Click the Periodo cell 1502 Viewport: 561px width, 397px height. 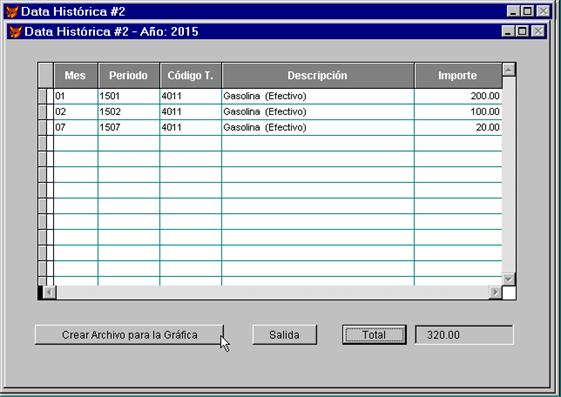pyautogui.click(x=128, y=112)
